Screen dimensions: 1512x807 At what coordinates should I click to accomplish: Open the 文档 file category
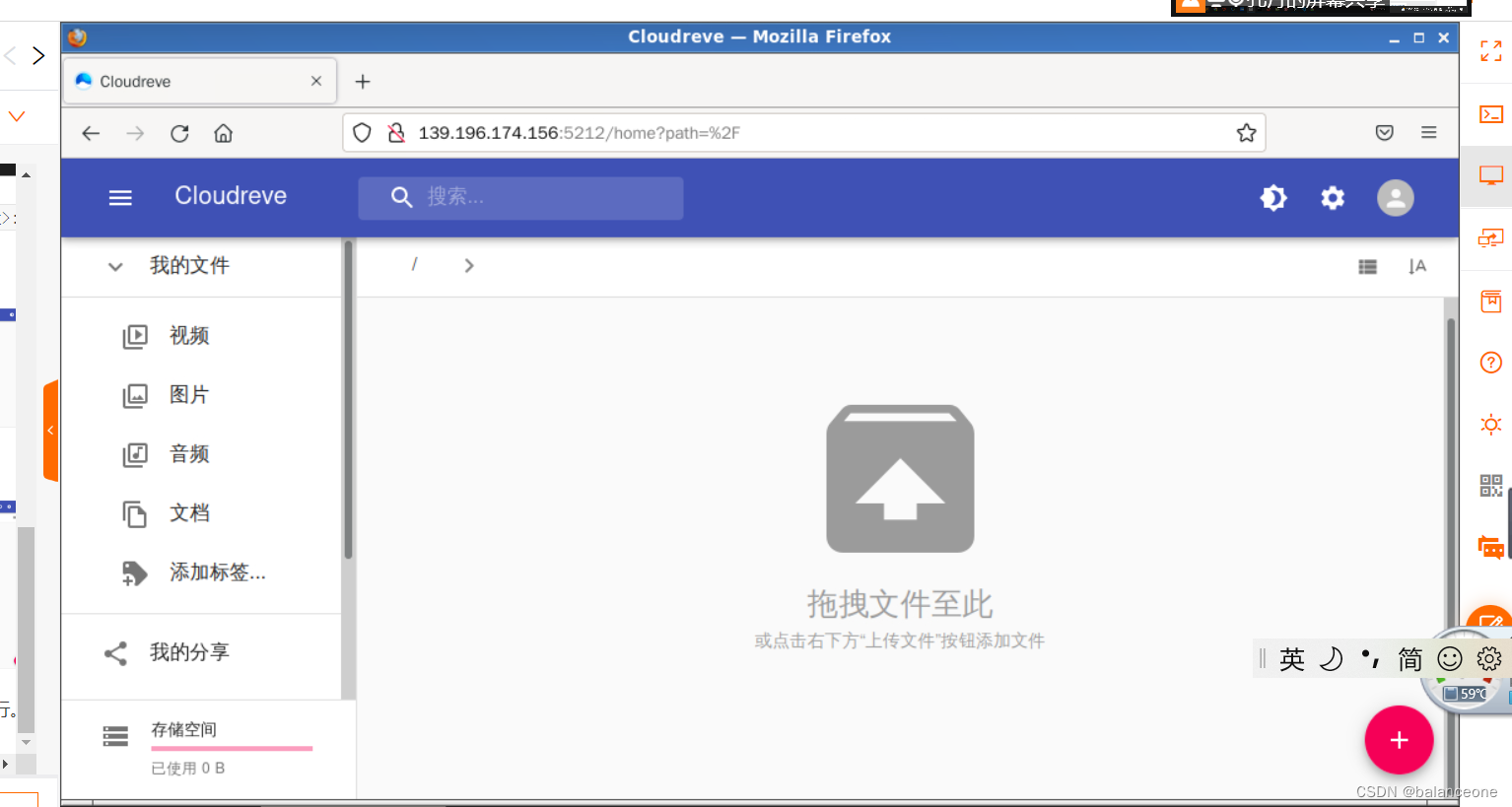click(x=189, y=512)
